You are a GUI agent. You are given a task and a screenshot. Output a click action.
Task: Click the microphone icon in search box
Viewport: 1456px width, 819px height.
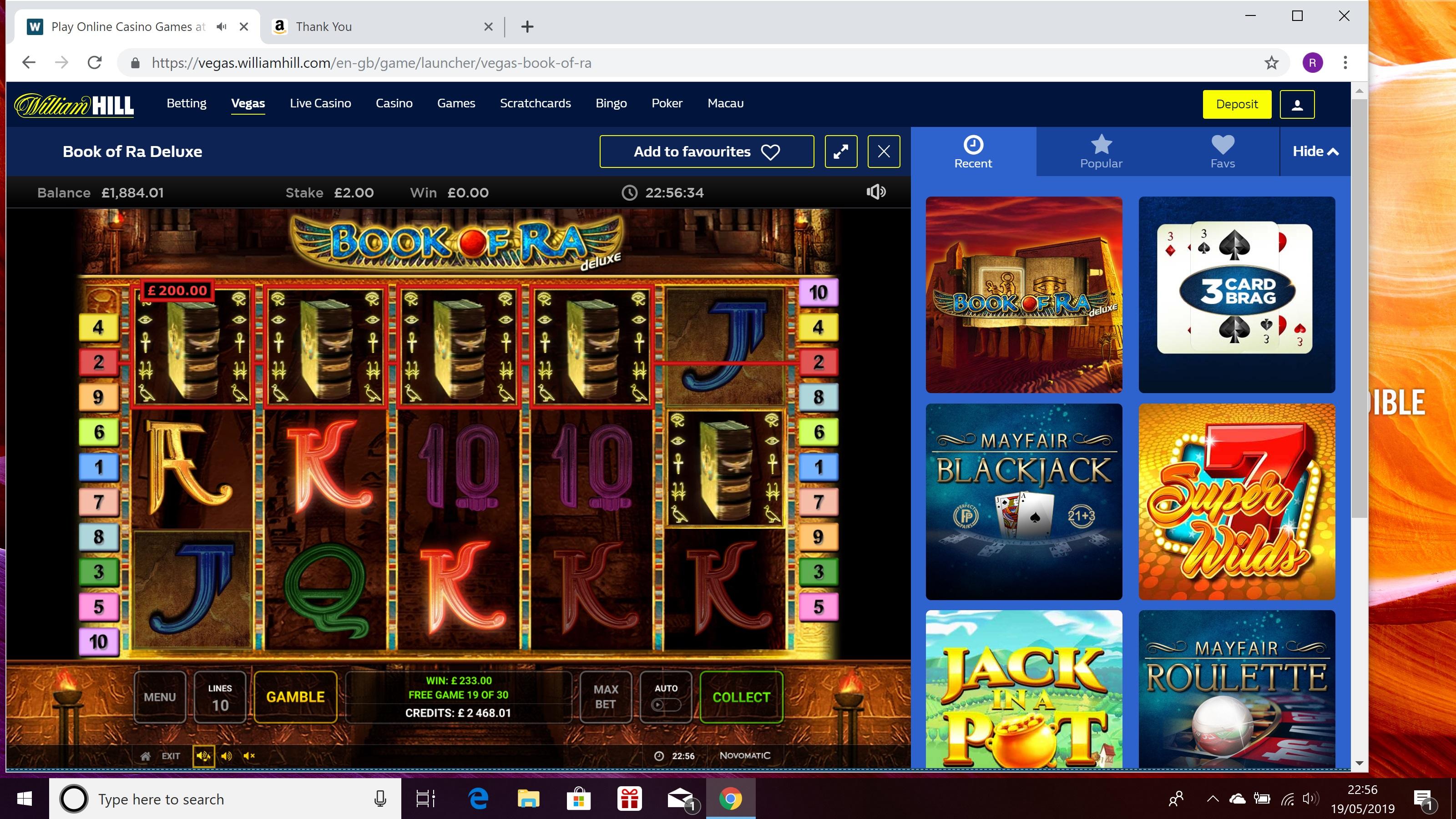[380, 799]
